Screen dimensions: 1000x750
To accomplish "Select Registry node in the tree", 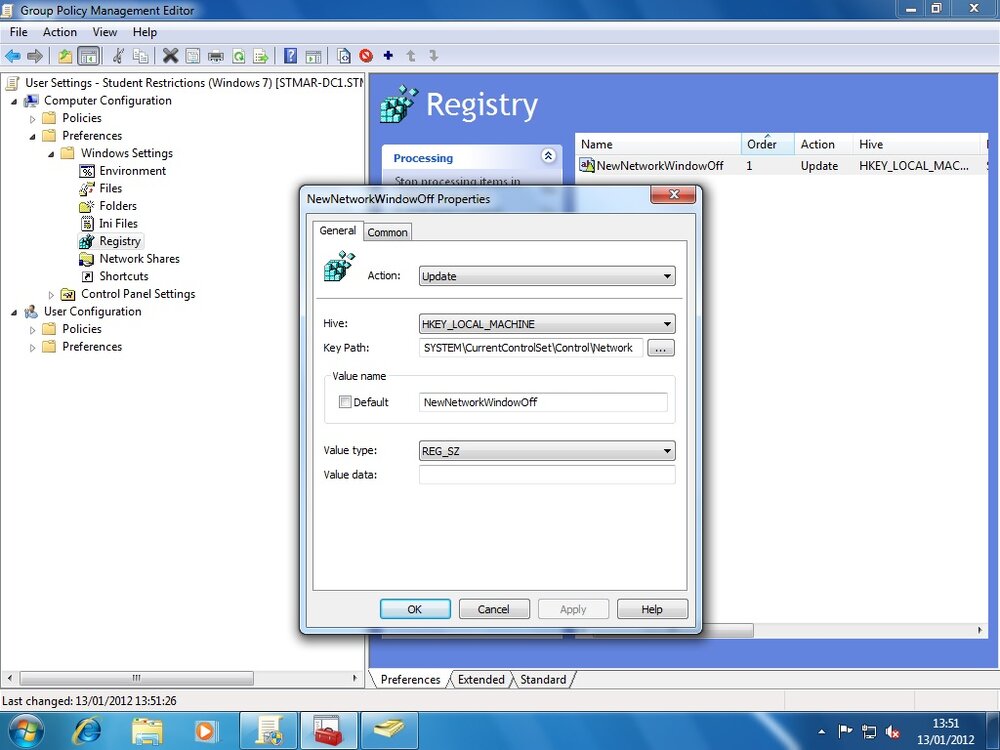I will point(119,241).
